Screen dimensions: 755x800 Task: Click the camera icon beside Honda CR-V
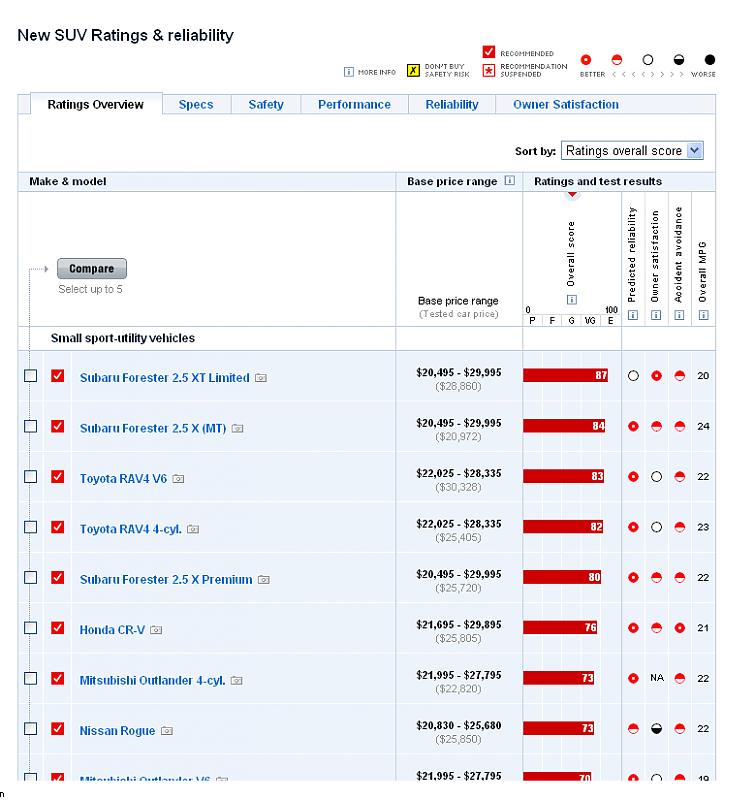coord(156,630)
